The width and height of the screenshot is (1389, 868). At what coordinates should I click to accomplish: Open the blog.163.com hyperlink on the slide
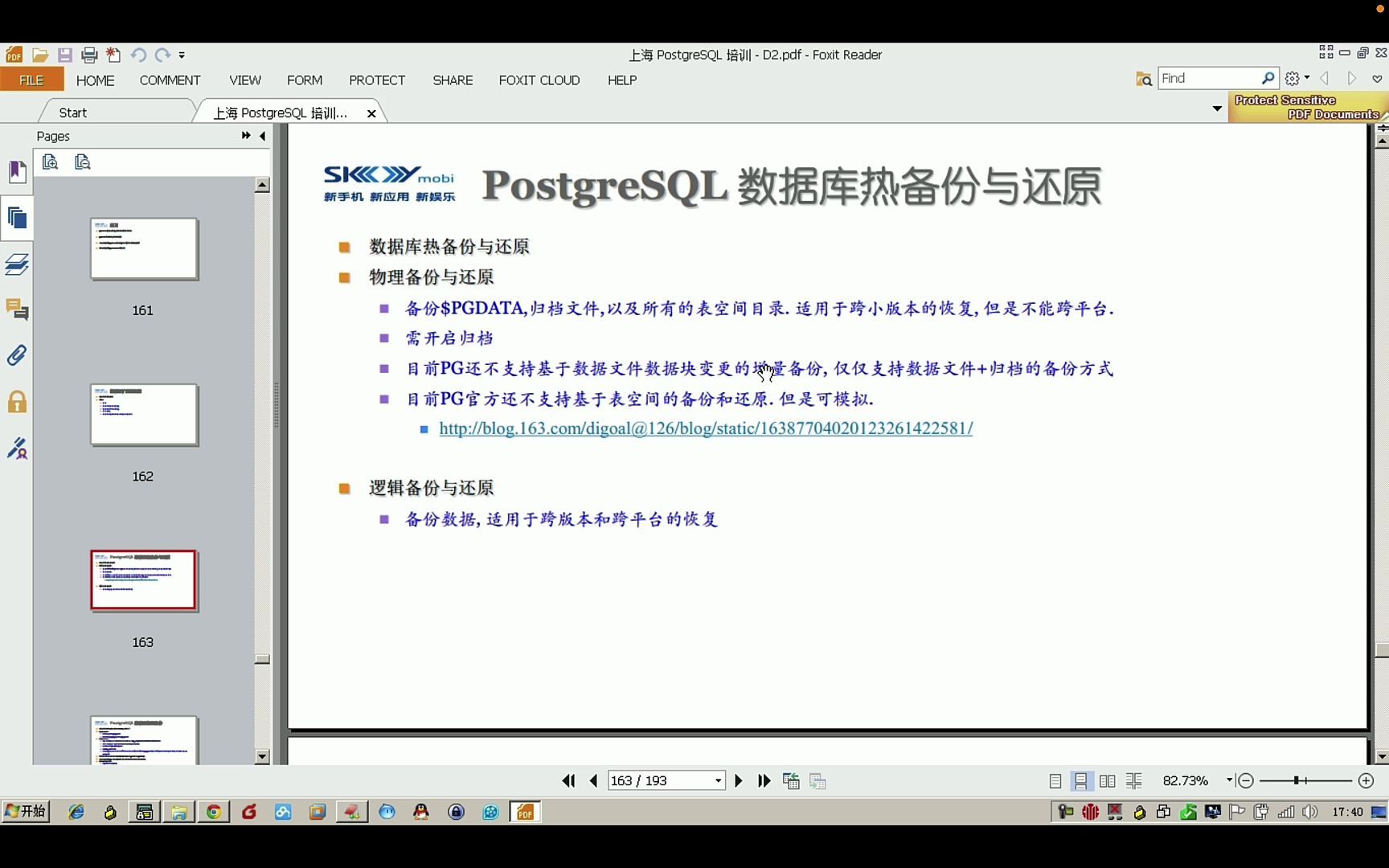pyautogui.click(x=705, y=428)
